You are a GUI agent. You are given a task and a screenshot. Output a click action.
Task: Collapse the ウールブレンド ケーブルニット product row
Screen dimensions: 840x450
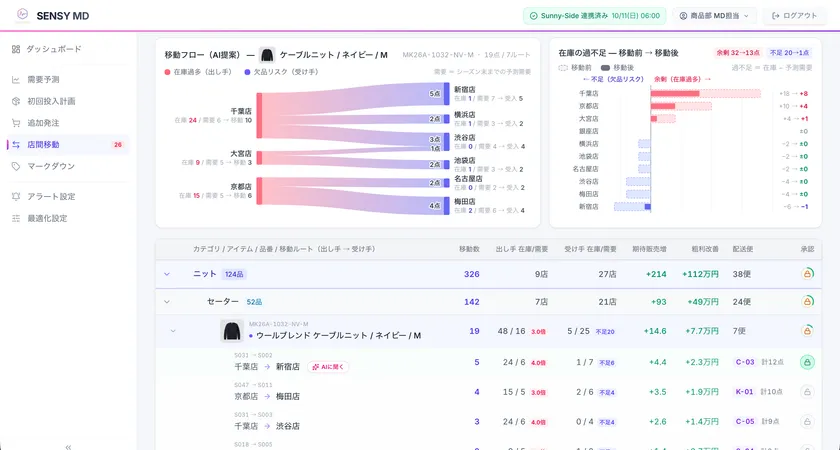172,331
